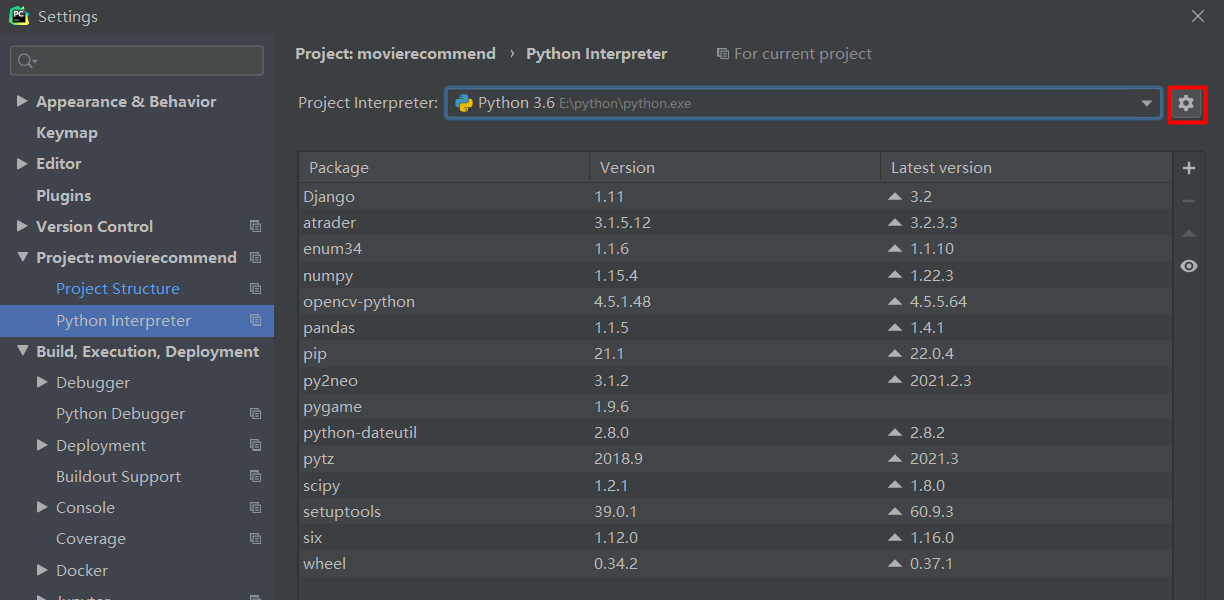This screenshot has height=600, width=1224.
Task: Click the Latest version column header
Action: click(941, 168)
